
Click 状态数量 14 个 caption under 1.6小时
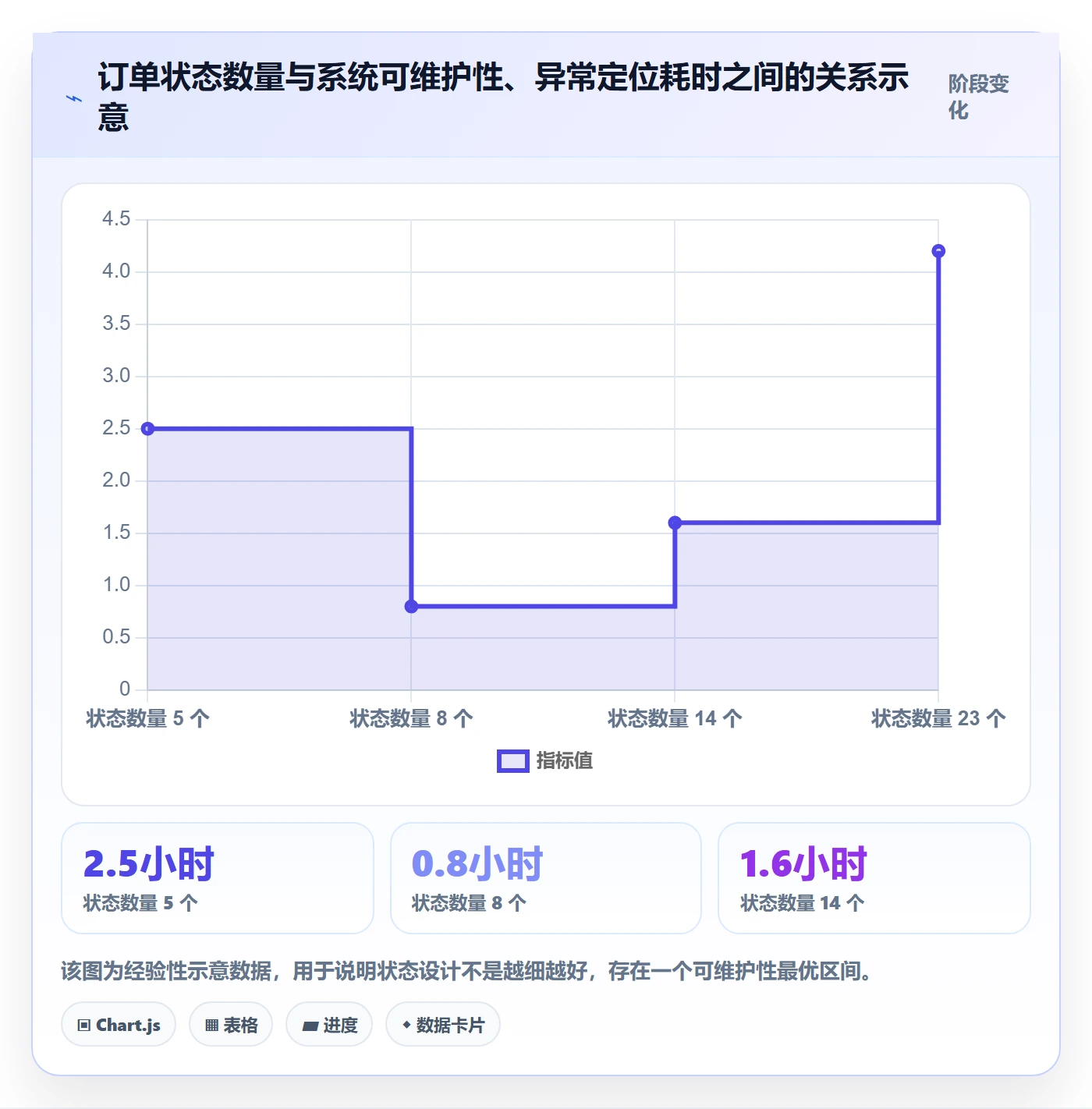(x=803, y=903)
